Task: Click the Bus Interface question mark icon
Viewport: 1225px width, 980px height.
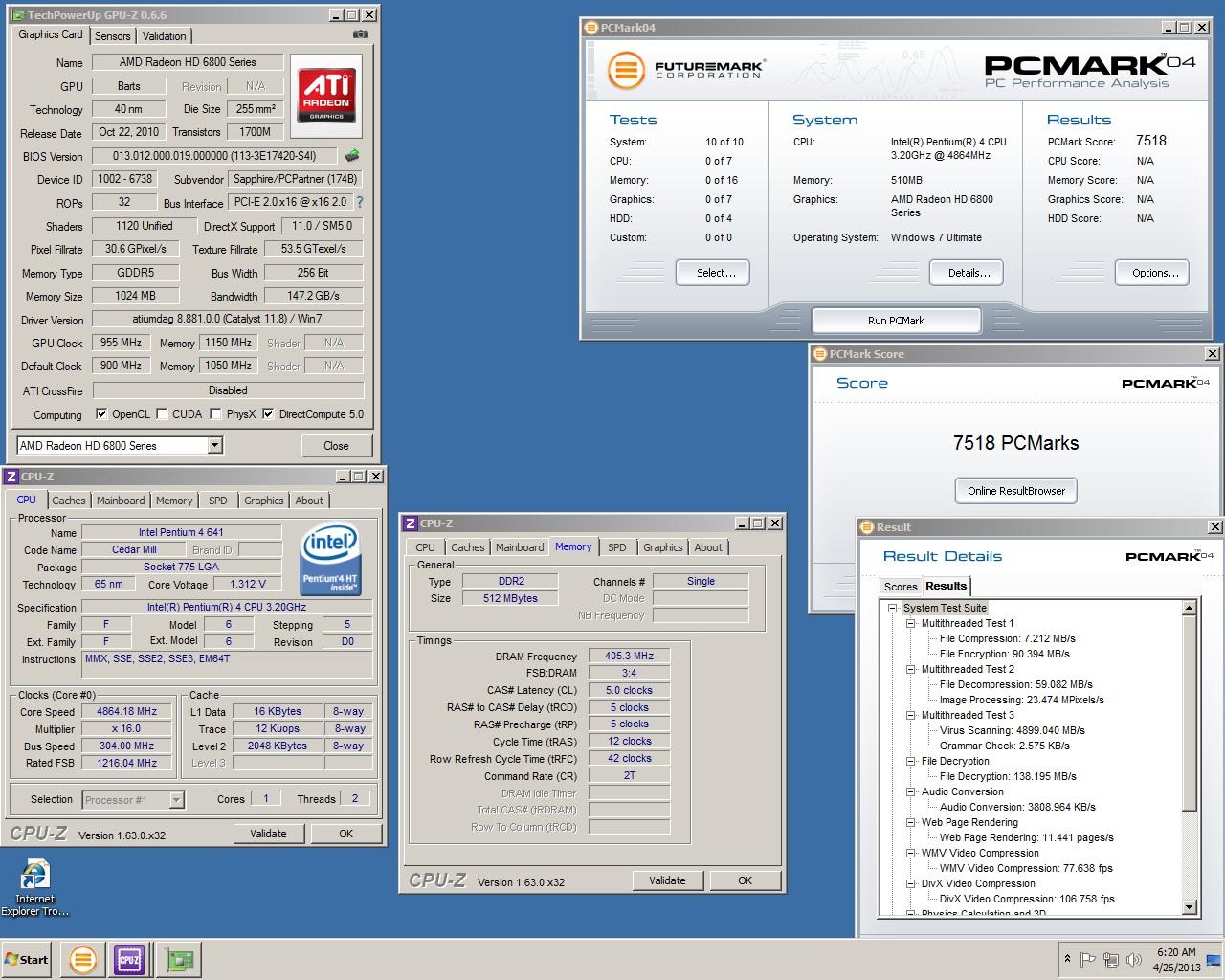Action: [x=360, y=203]
